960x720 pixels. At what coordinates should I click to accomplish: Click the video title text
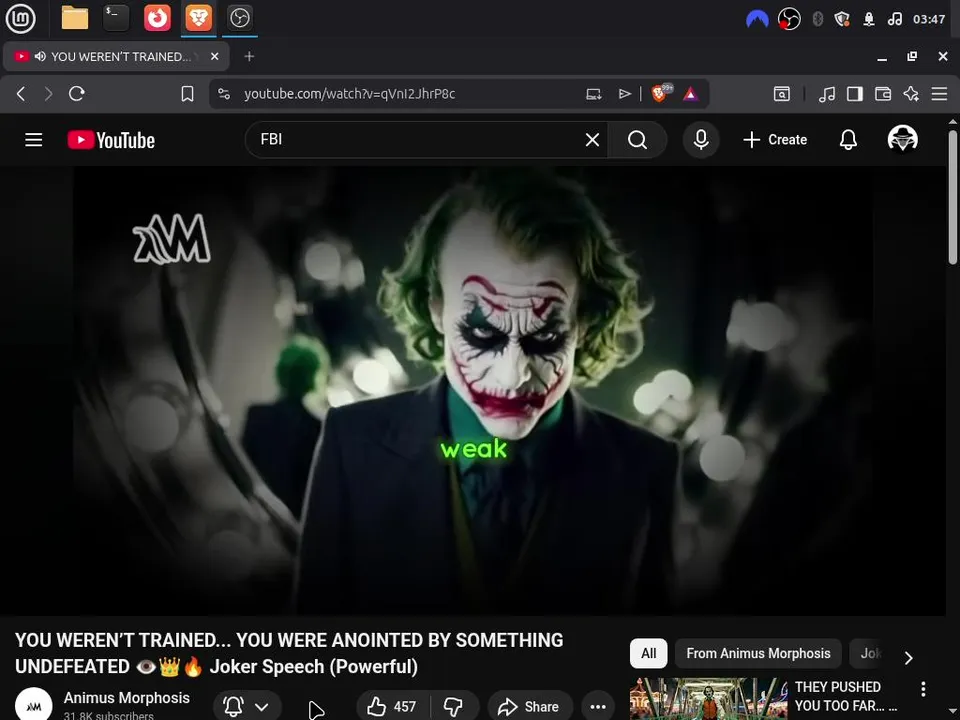coord(288,653)
